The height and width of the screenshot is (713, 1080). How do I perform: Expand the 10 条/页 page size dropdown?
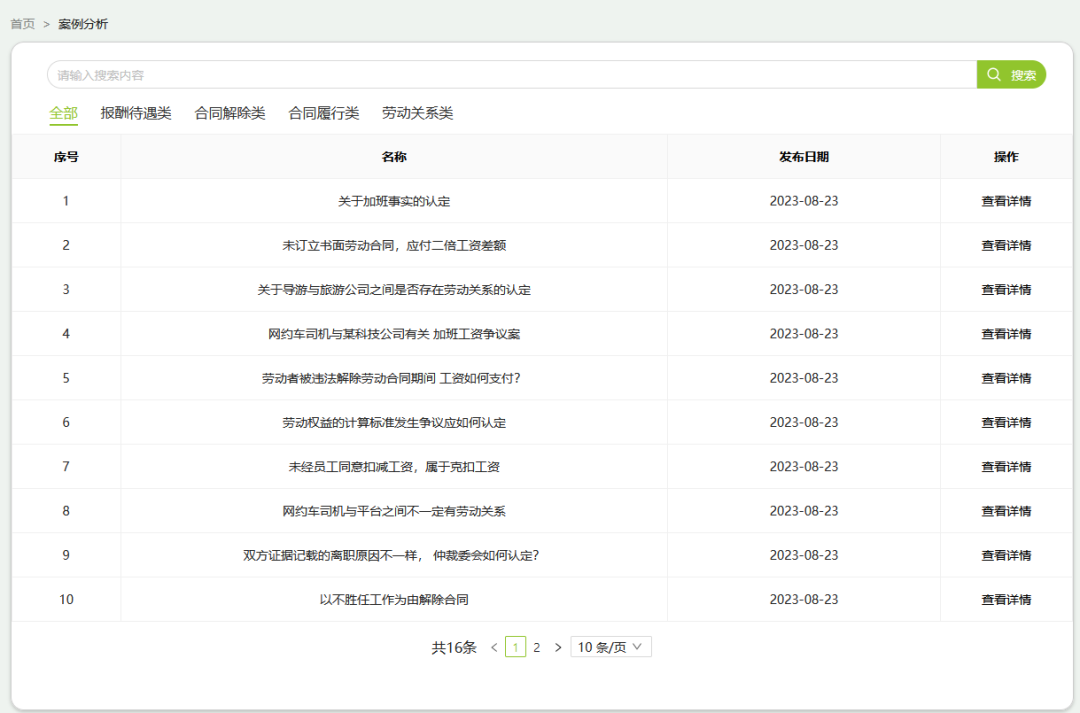tap(611, 647)
